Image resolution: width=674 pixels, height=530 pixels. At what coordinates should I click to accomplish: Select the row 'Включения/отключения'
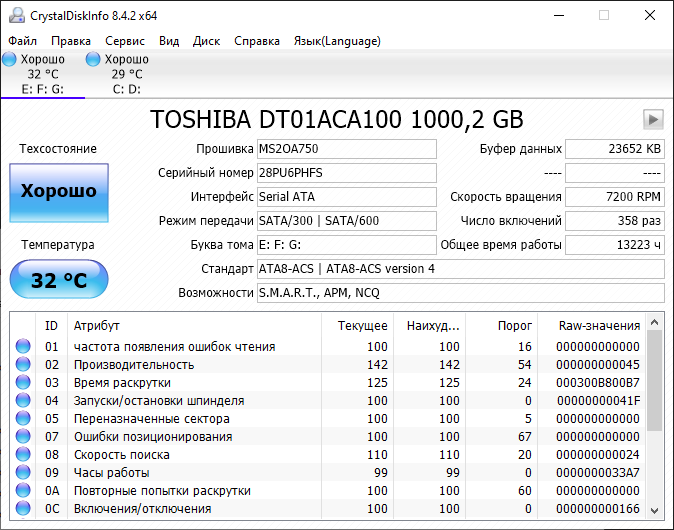tap(328, 509)
